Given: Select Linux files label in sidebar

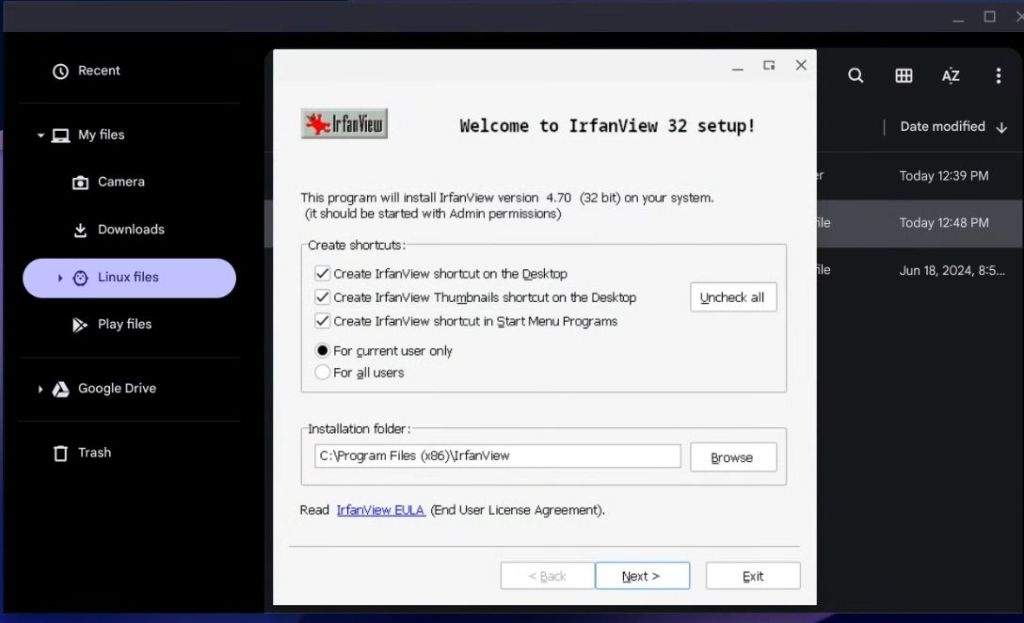Looking at the screenshot, I should point(128,277).
